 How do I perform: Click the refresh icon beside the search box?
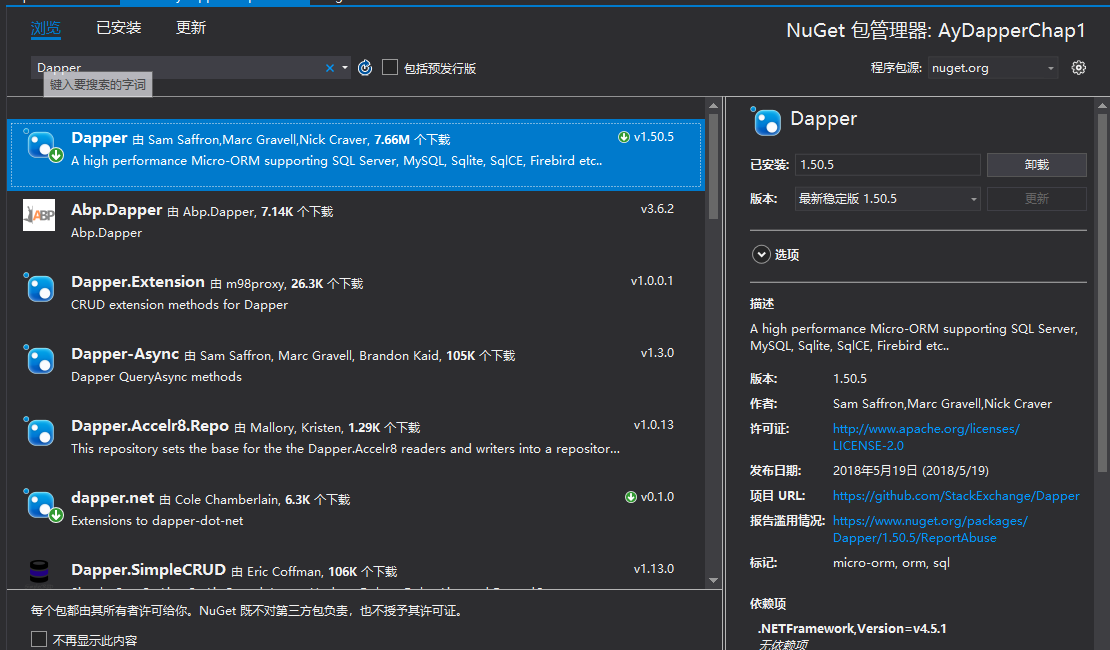click(365, 68)
